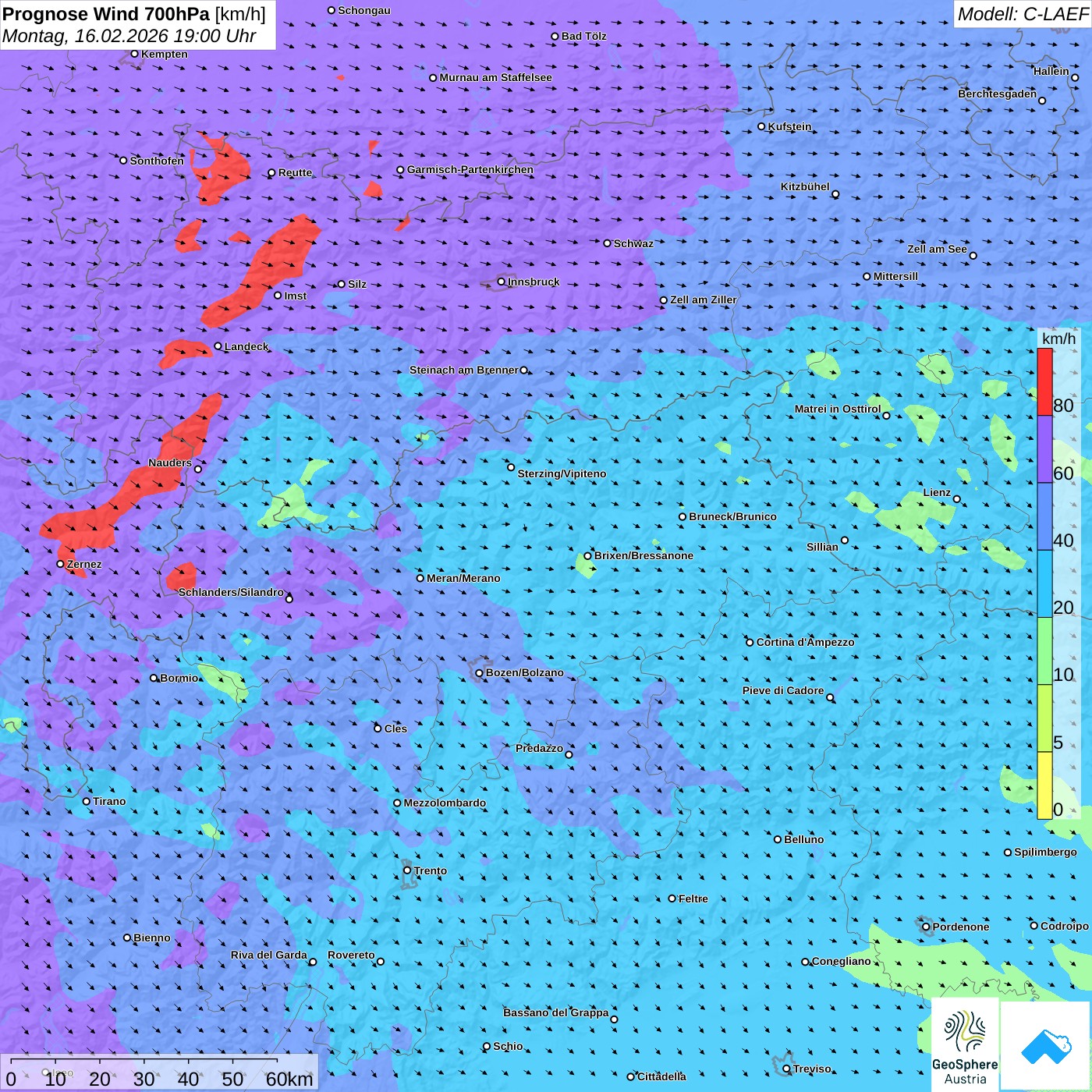This screenshot has height=1092, width=1092.
Task: Click the Bad Tölz label
Action: point(583,36)
